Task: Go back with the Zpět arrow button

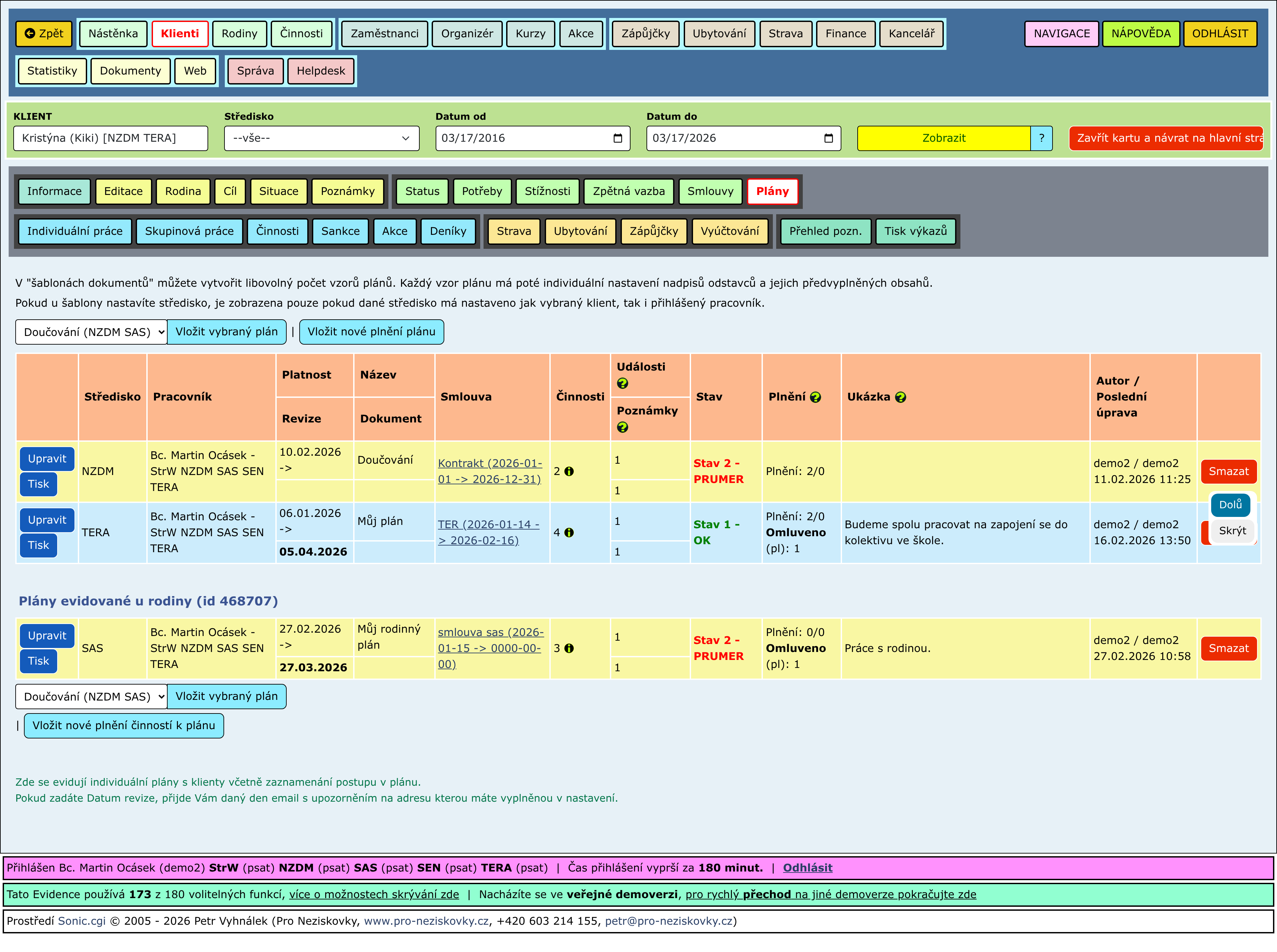Action: 44,33
